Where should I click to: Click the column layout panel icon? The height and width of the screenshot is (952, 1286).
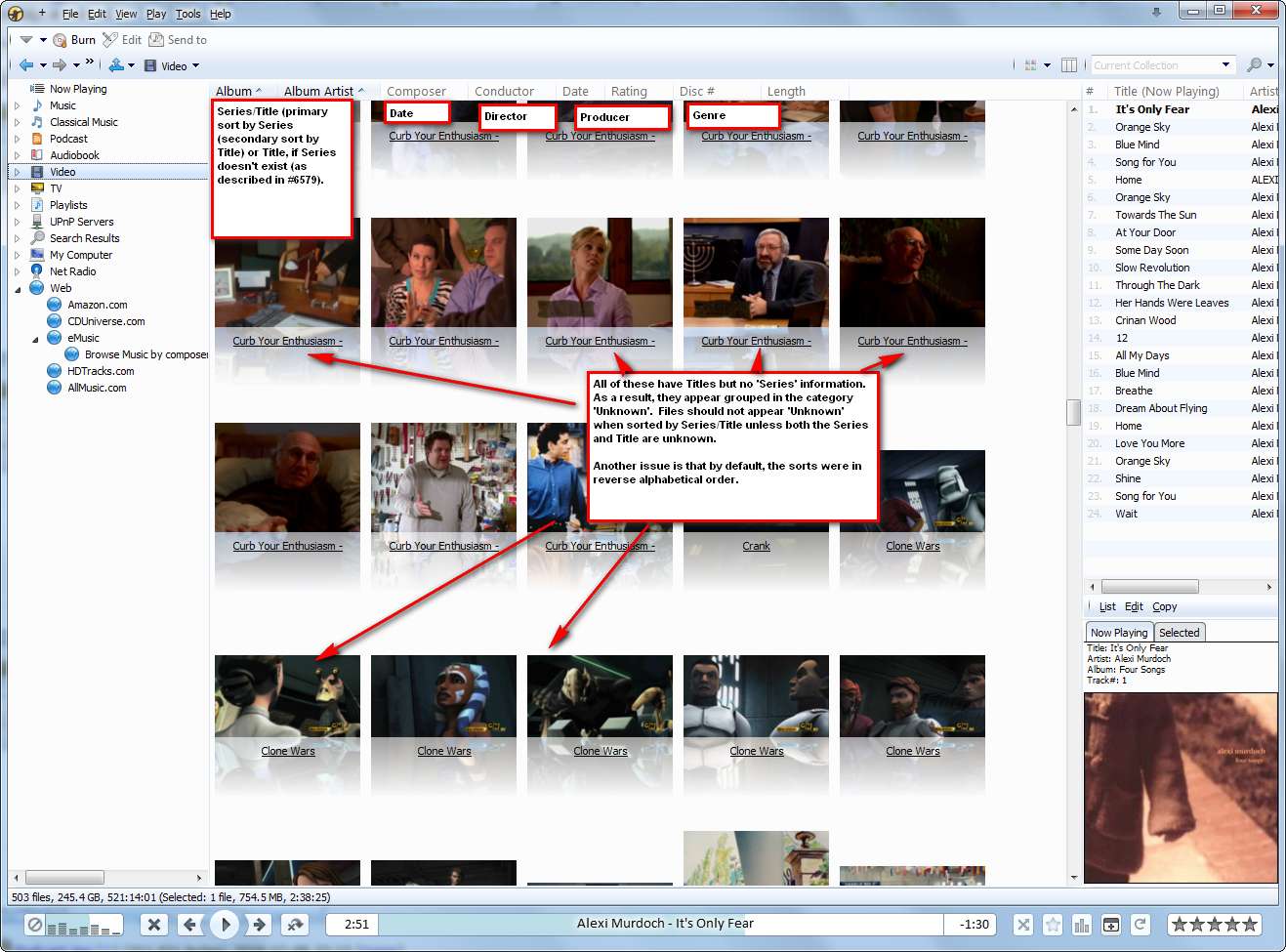pos(1069,65)
